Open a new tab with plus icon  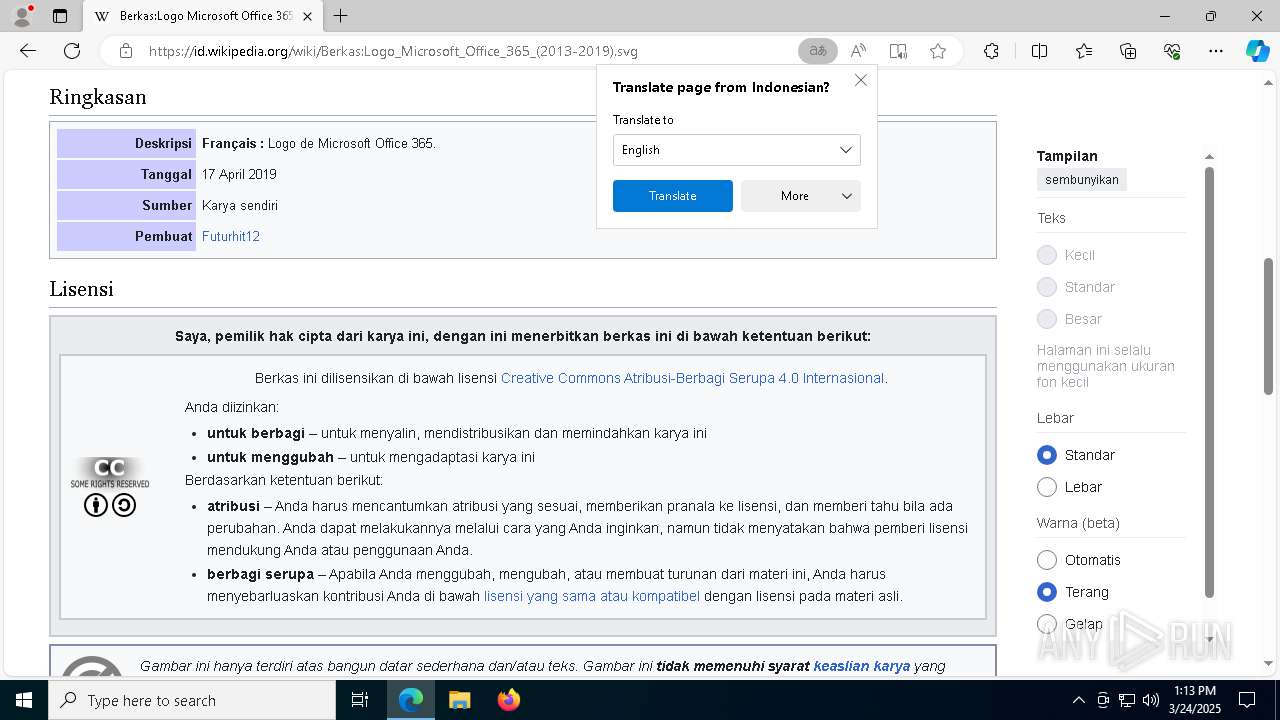341,16
